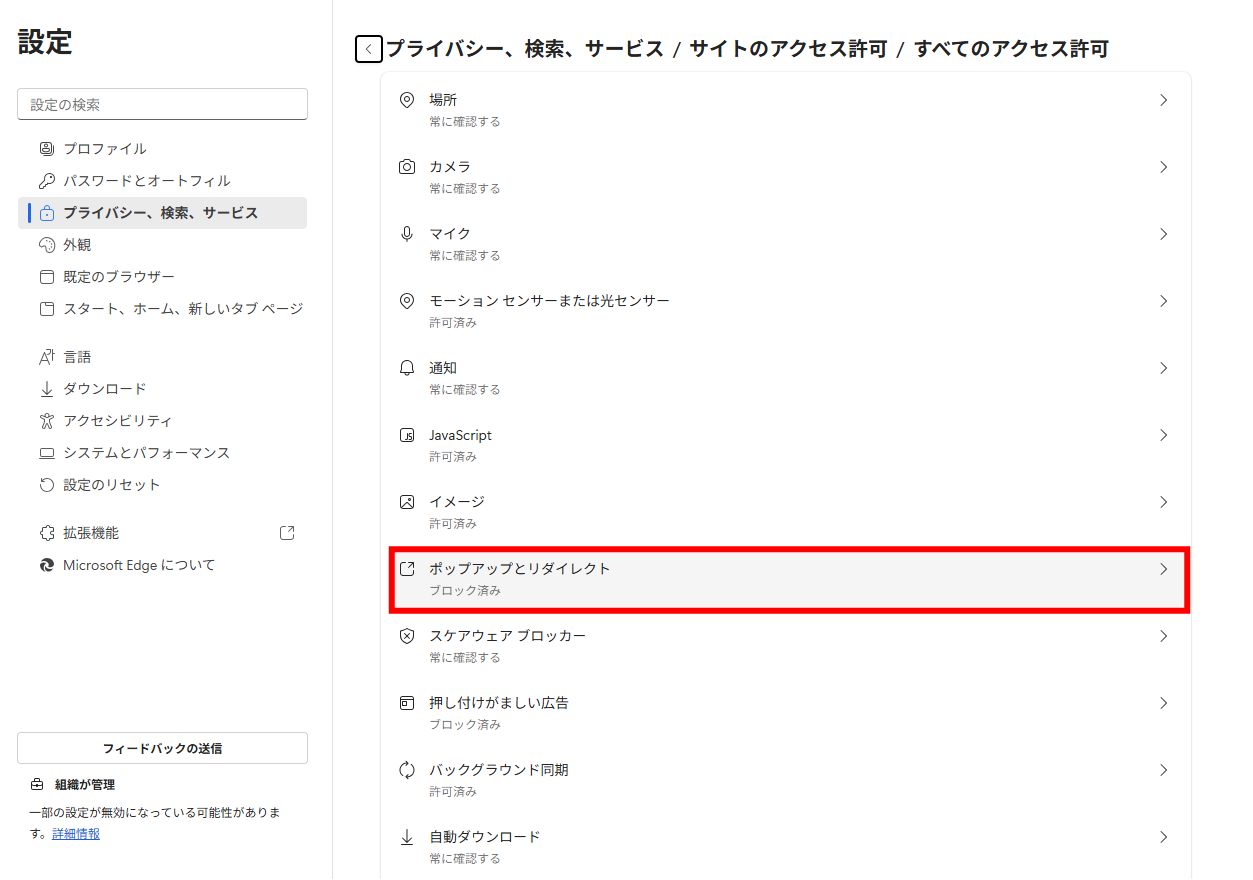
Task: Click the フィードバックの送信 button
Action: (163, 748)
